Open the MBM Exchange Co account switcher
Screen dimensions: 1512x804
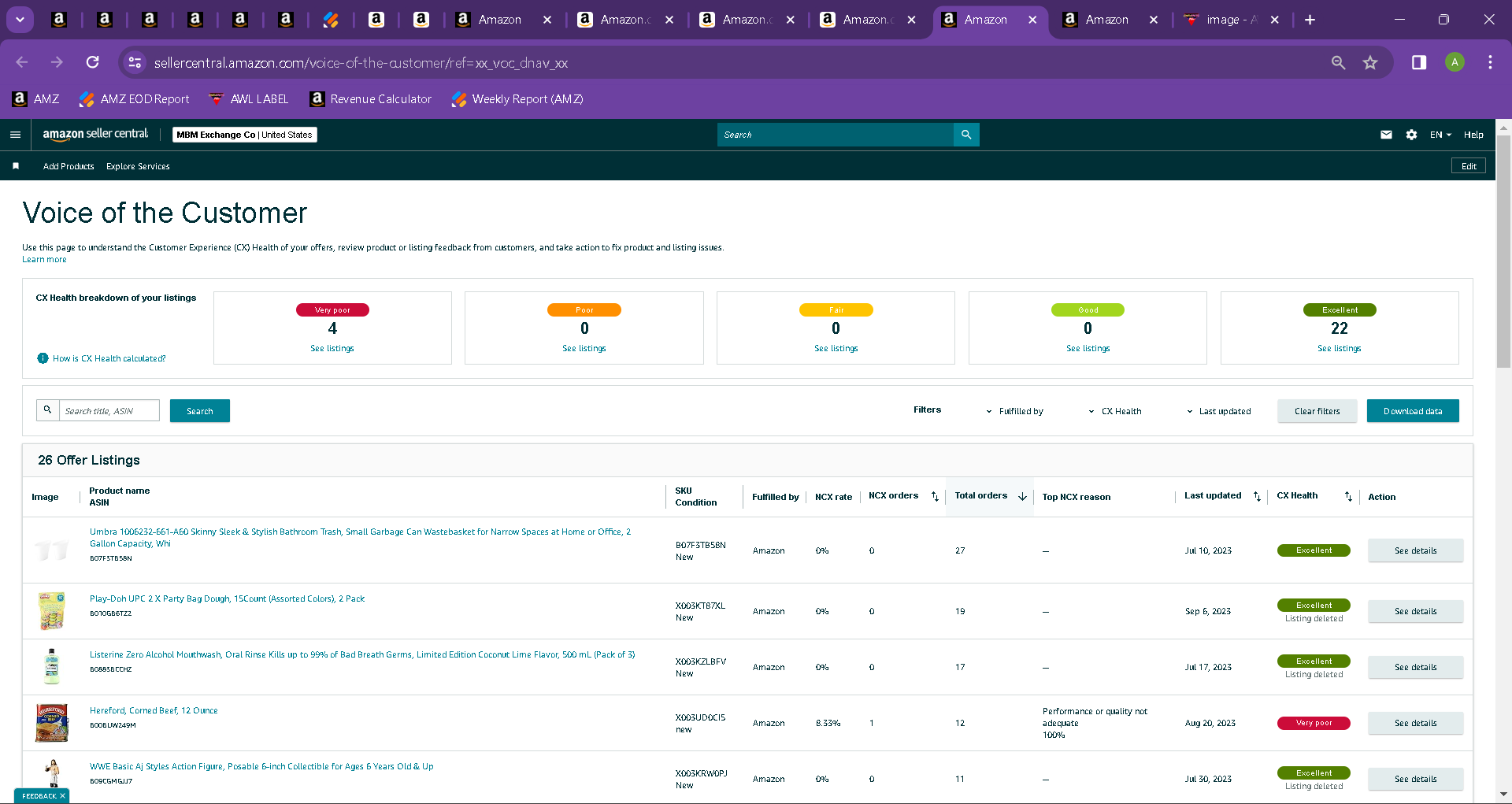[245, 135]
